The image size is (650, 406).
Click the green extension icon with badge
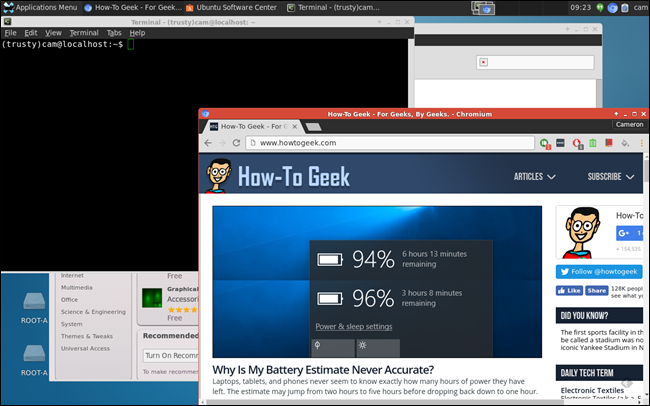(x=545, y=143)
